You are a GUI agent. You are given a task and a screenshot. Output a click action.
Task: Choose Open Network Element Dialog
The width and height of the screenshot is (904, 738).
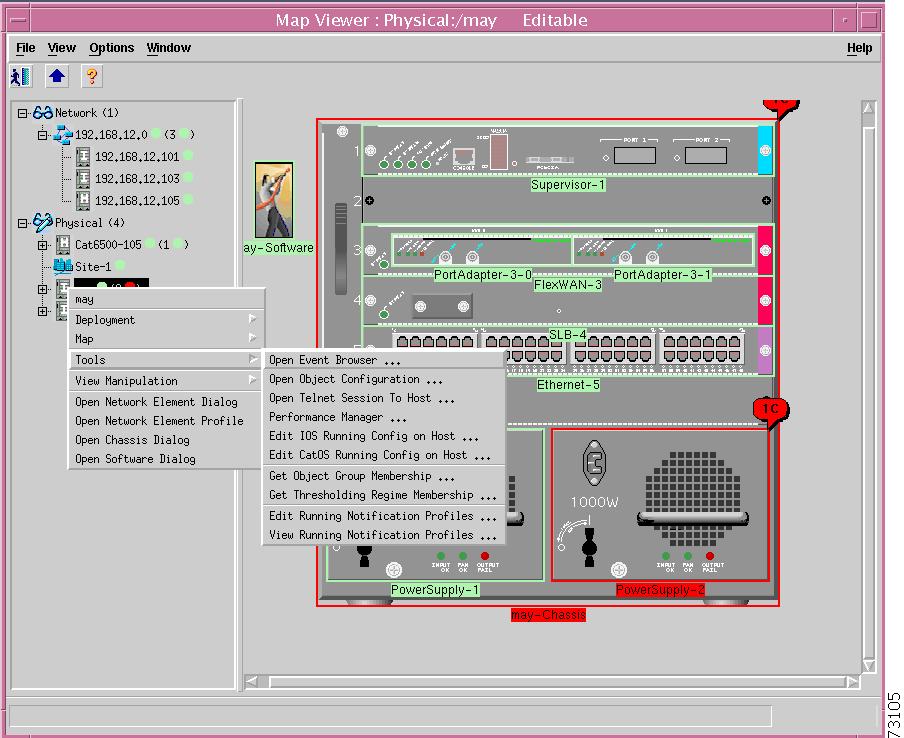[x=165, y=402]
